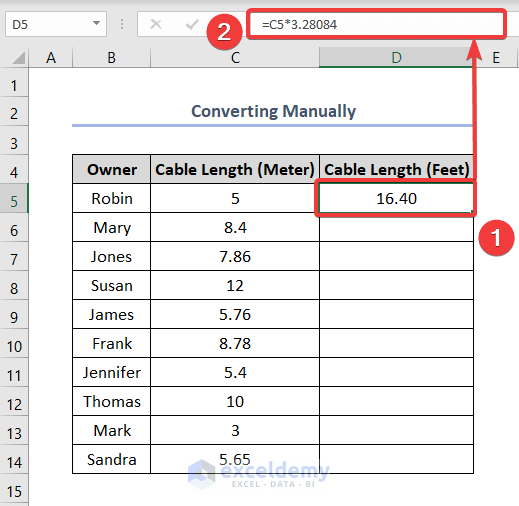Select all cells with corner triangle
The width and height of the screenshot is (519, 506).
18,58
